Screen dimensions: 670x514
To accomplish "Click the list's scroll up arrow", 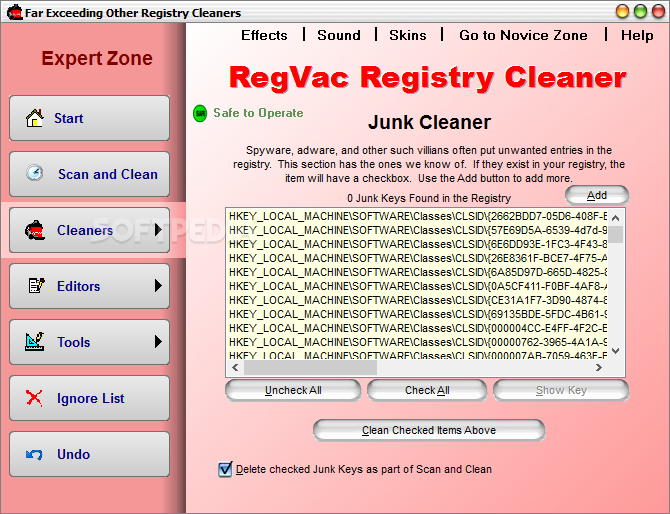I will click(x=616, y=218).
